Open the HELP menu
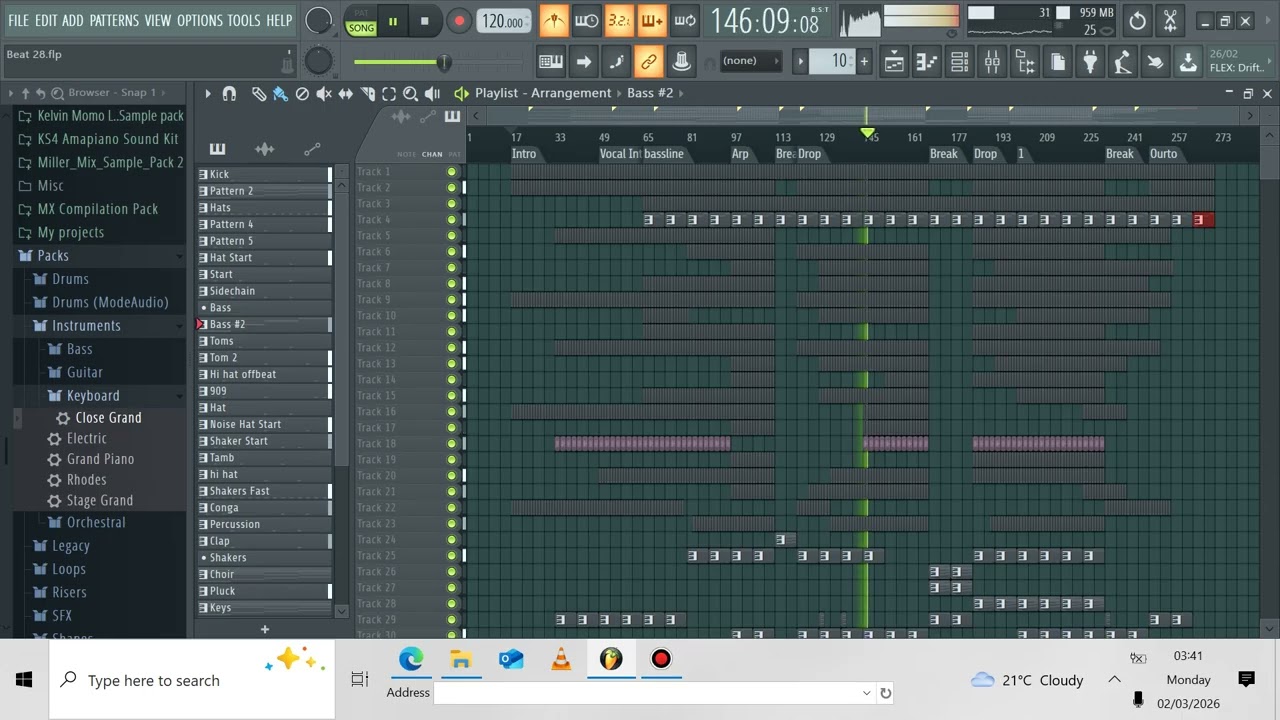 click(279, 20)
